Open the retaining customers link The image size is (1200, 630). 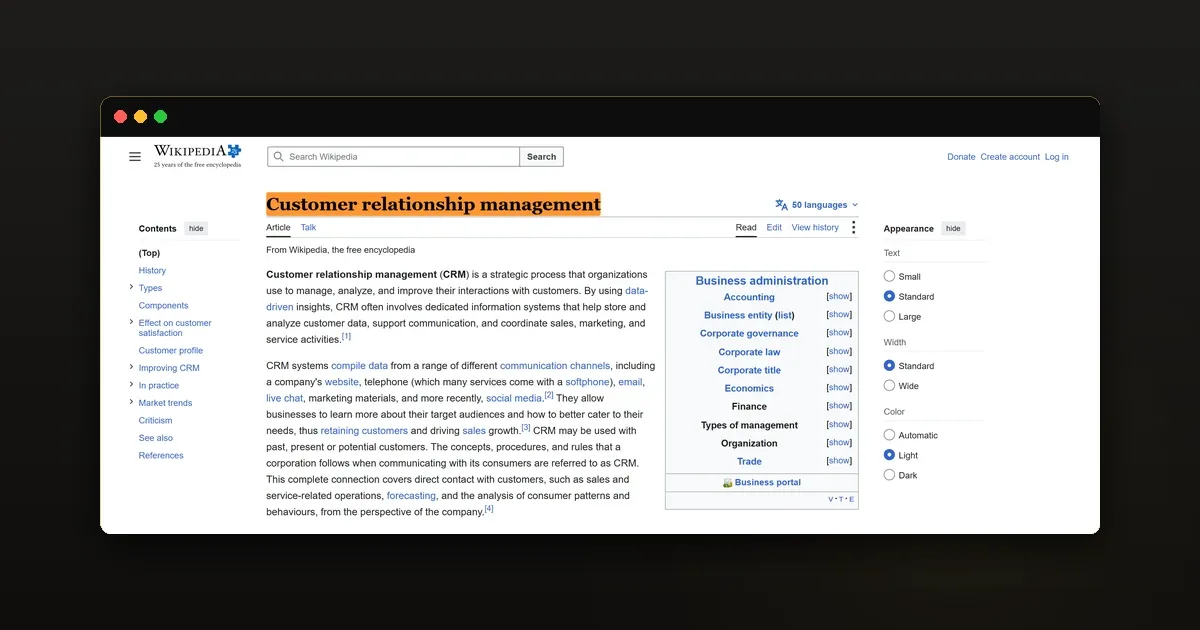click(364, 431)
